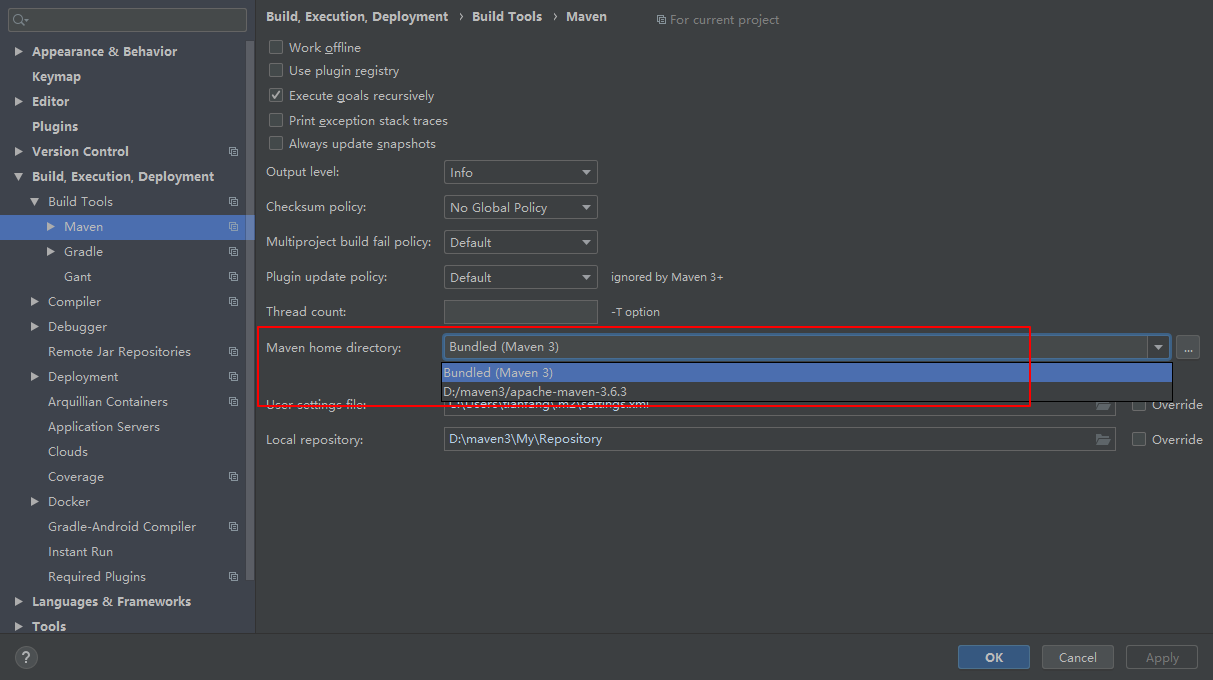
Task: Click the project-level icon beside Compiler row
Action: coord(233,302)
